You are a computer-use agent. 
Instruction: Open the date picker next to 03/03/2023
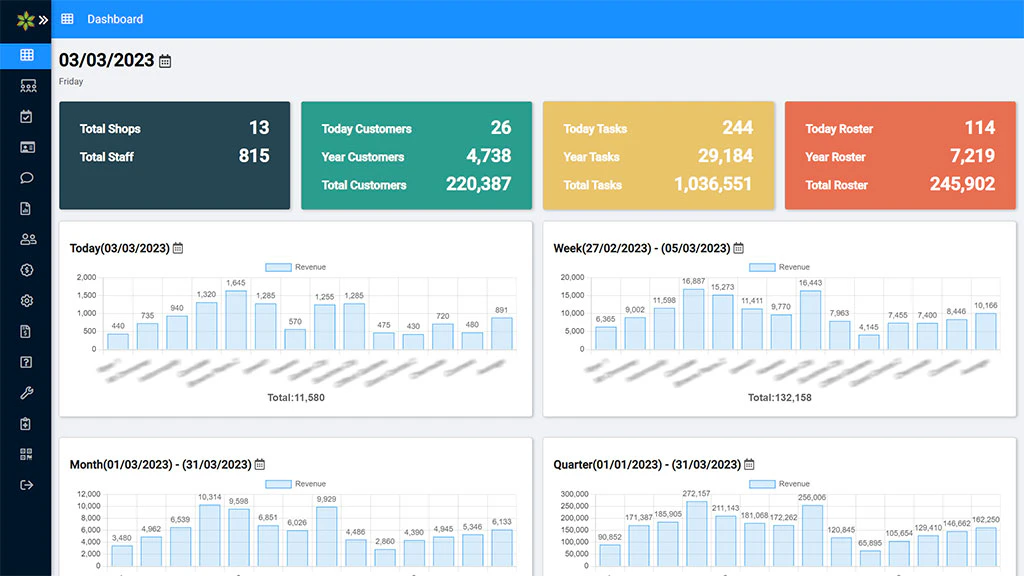(163, 60)
